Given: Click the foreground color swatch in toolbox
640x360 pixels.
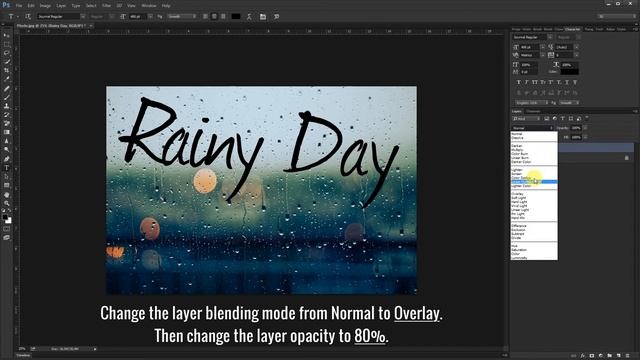Looking at the screenshot, I should [5, 218].
